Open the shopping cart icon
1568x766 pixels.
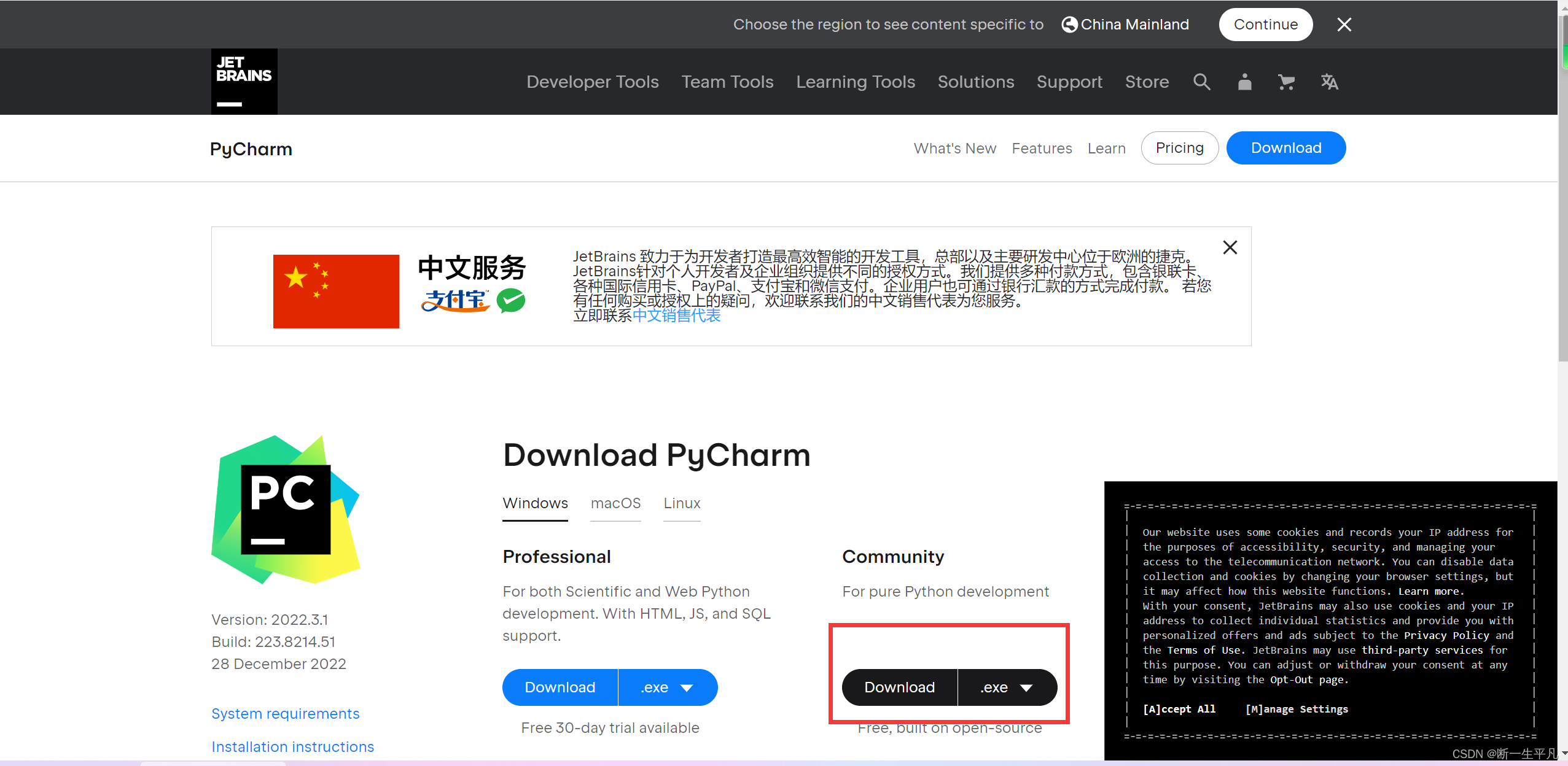pyautogui.click(x=1286, y=82)
